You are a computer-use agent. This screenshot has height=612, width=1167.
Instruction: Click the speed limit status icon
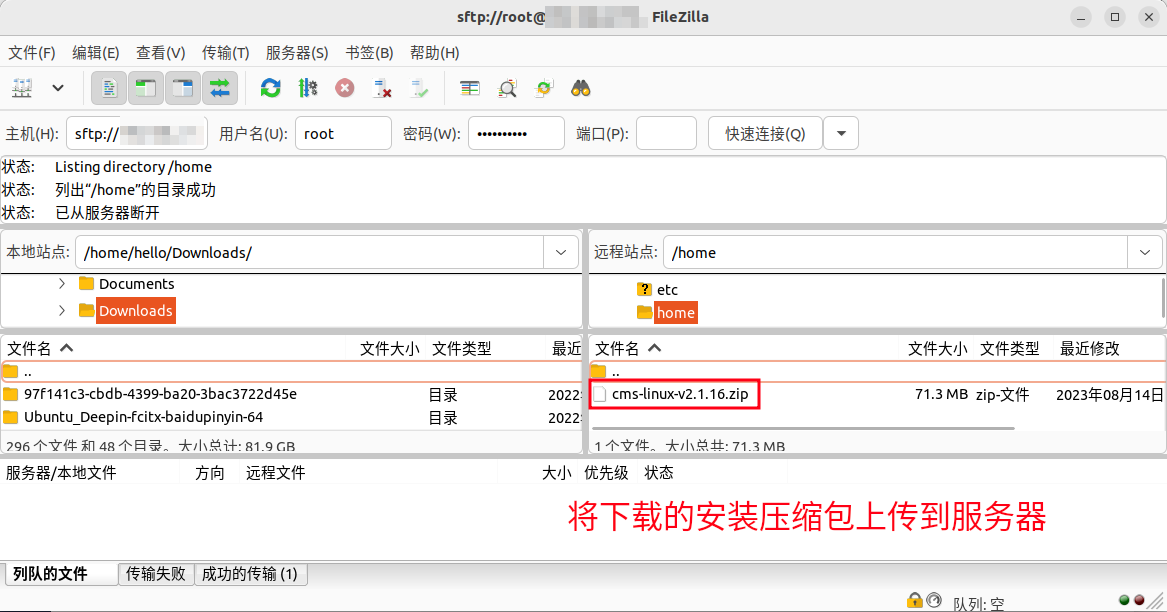point(934,600)
